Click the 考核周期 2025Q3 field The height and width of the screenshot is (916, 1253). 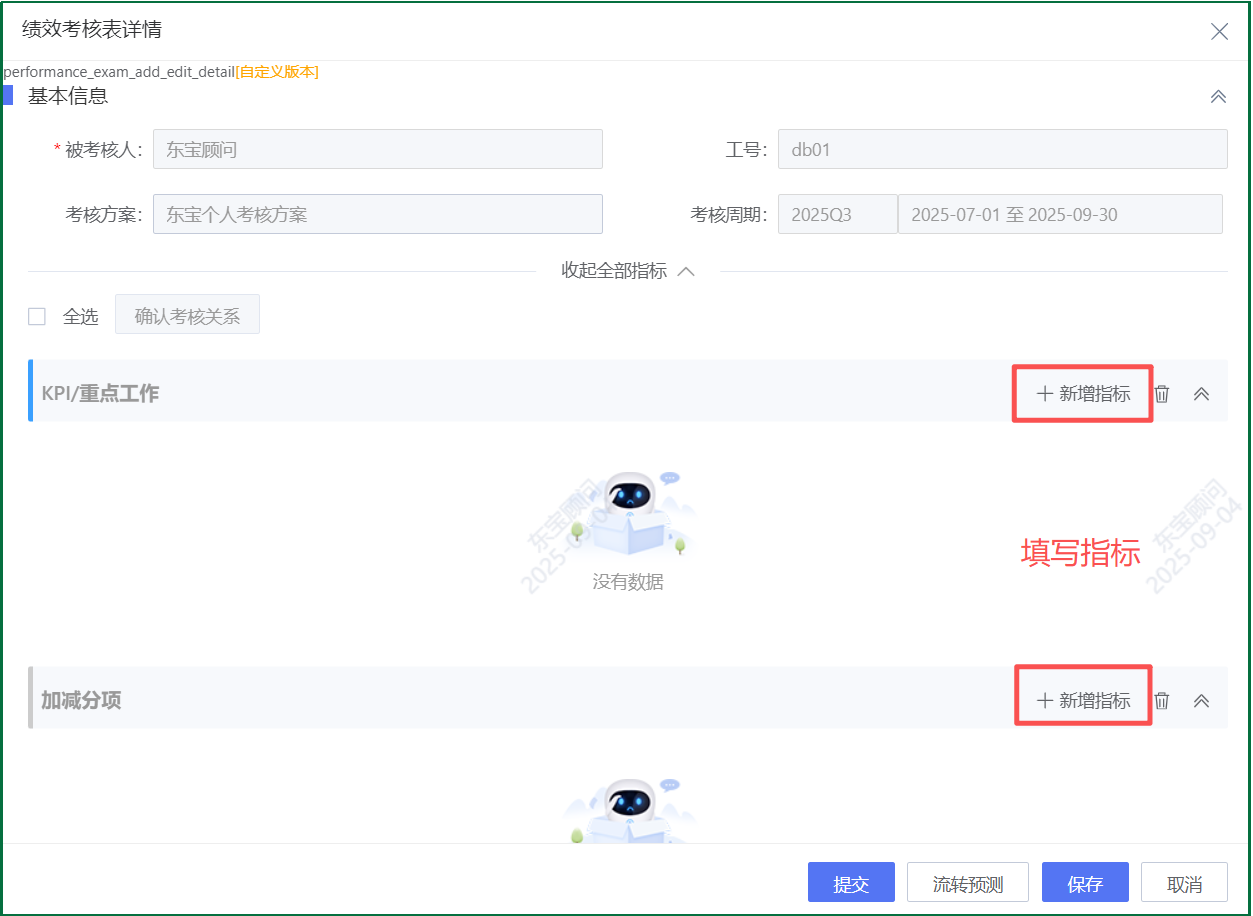(x=837, y=214)
